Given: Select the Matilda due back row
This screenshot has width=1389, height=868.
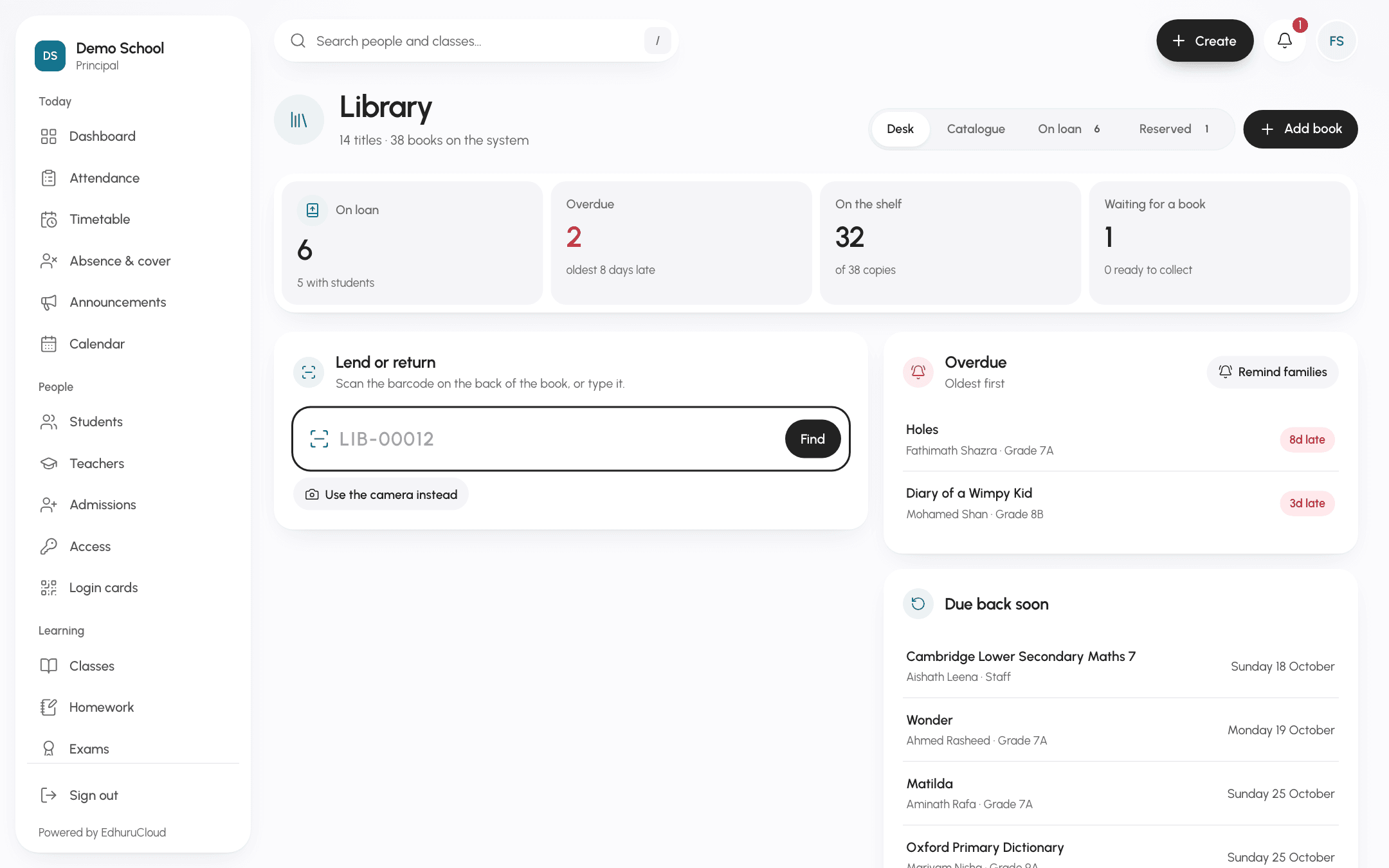Looking at the screenshot, I should click(x=1121, y=793).
